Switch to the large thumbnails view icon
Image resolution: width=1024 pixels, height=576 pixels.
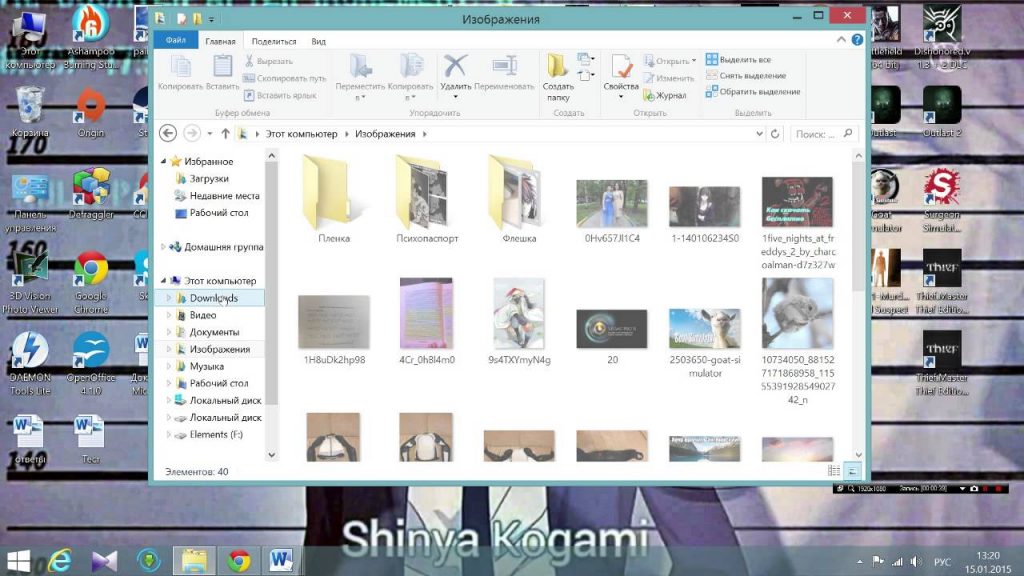pyautogui.click(x=852, y=471)
